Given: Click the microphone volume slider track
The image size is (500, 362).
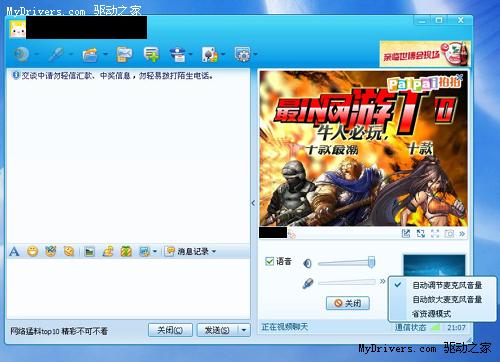Looking at the screenshot, I should point(347,283).
